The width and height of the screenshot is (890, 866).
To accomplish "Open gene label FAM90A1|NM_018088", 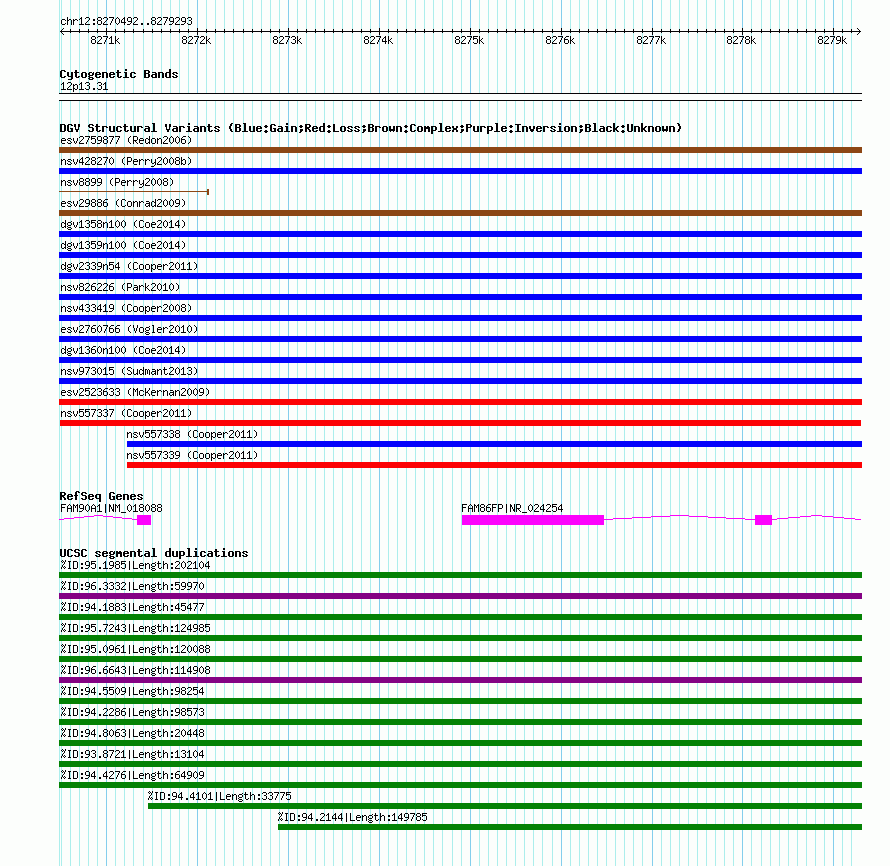I will (x=111, y=508).
